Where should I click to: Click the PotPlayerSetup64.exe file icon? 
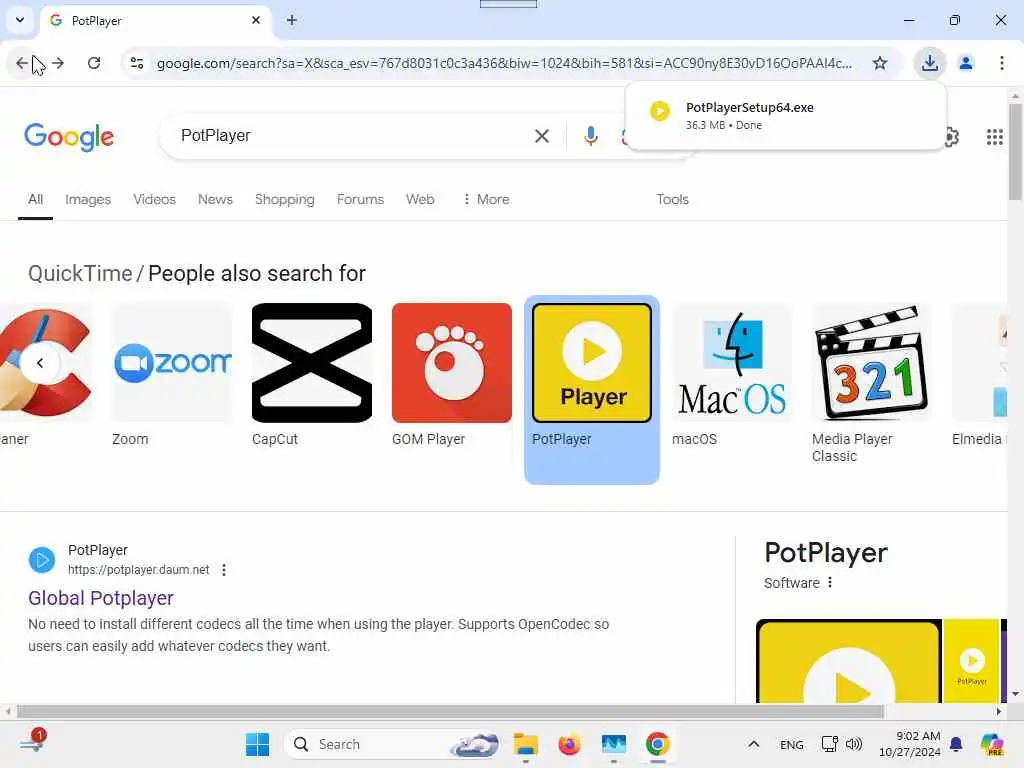[660, 111]
